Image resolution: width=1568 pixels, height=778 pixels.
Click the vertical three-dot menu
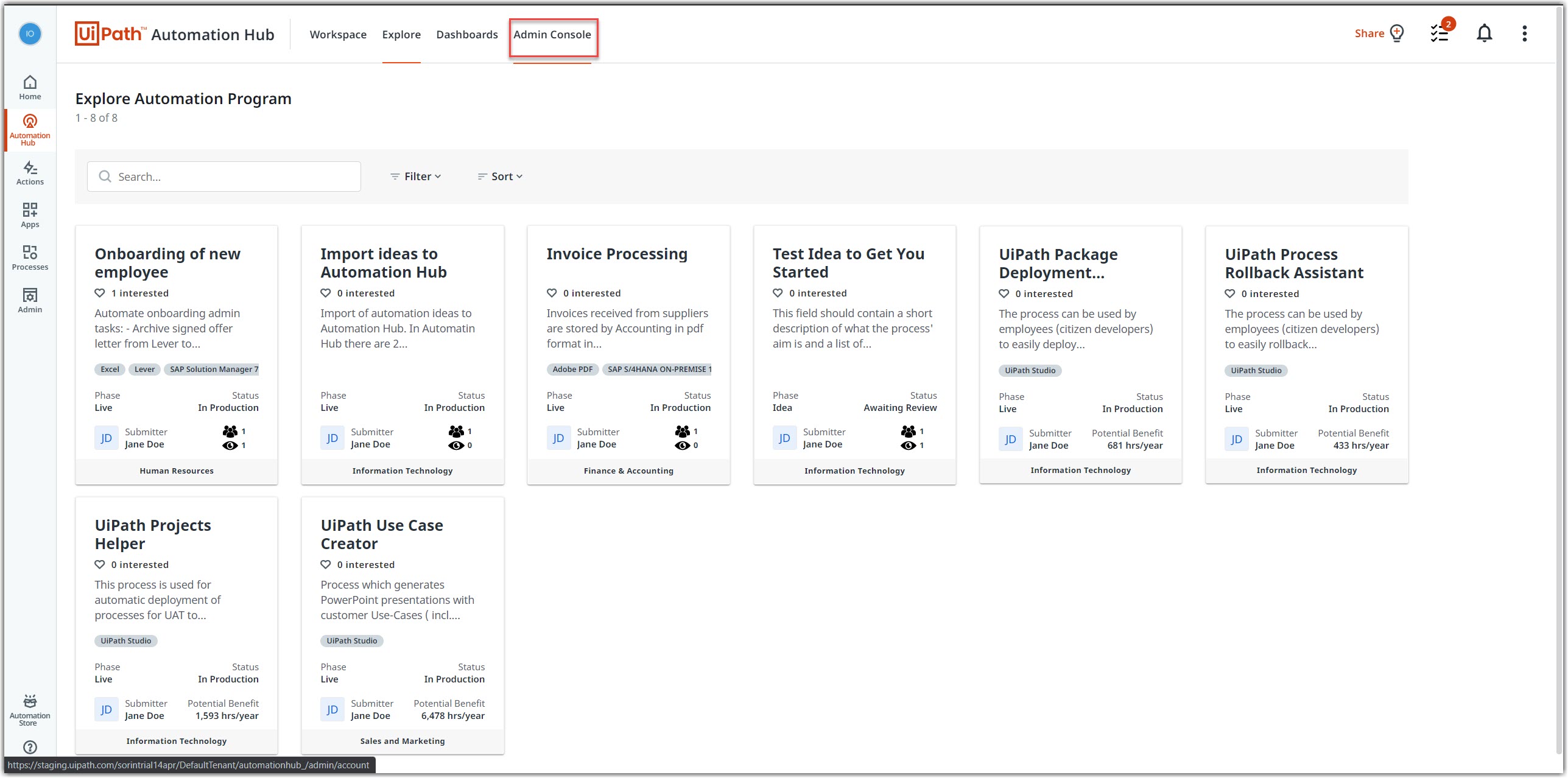(1524, 33)
